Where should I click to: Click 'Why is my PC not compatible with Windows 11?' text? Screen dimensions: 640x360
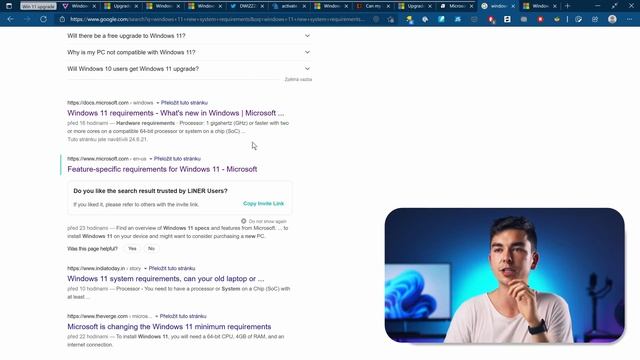coord(131,52)
